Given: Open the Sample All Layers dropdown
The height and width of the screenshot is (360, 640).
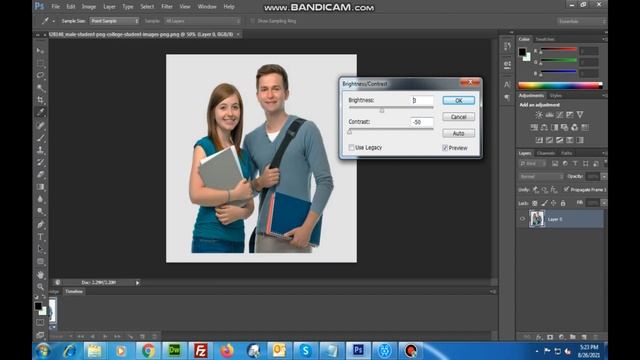Looking at the screenshot, I should point(202,21).
